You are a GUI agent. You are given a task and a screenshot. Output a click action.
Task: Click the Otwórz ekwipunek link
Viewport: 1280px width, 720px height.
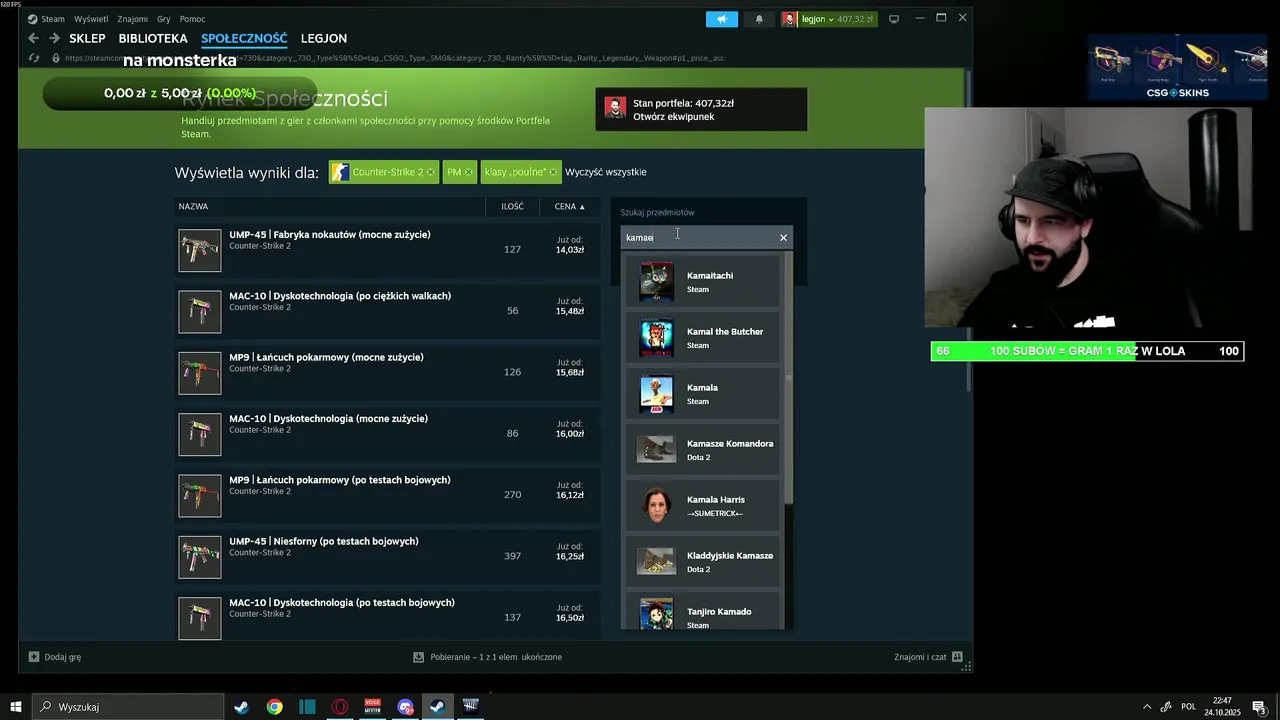pyautogui.click(x=673, y=116)
